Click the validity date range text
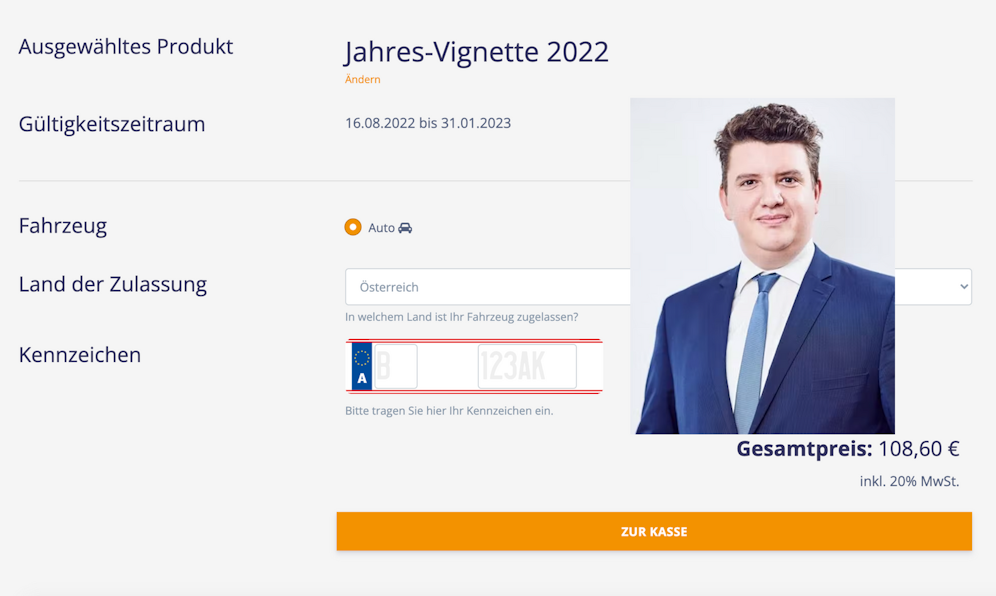This screenshot has height=596, width=996. click(x=428, y=123)
